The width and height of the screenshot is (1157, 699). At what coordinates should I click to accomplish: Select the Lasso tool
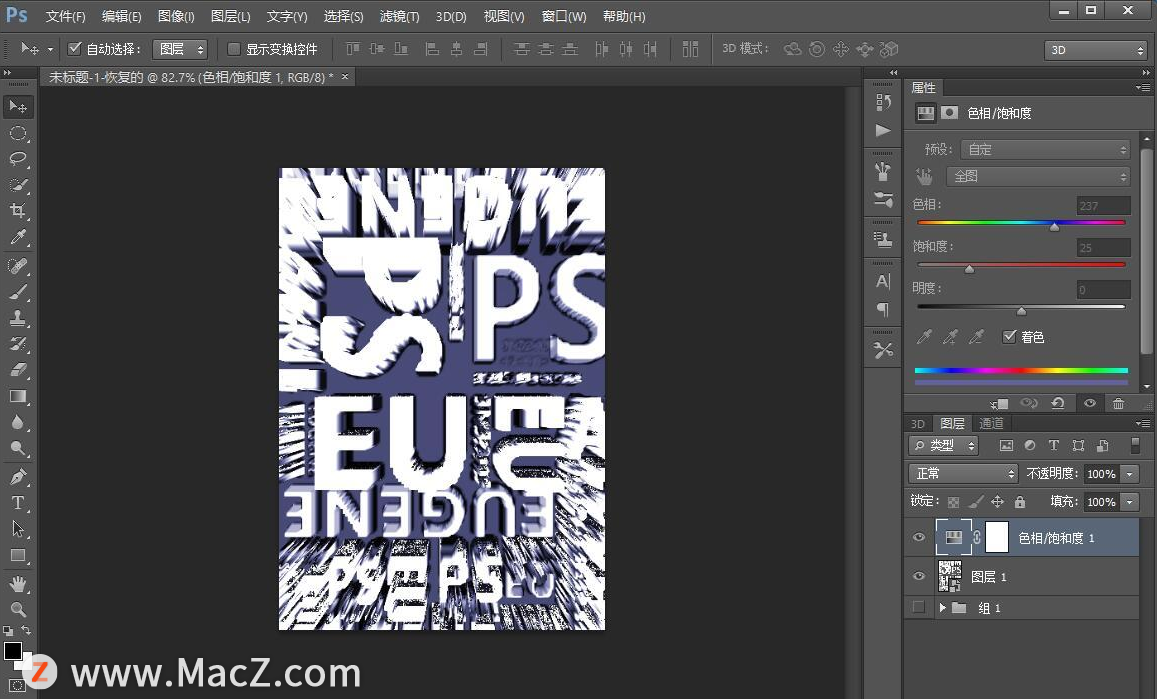tap(18, 159)
